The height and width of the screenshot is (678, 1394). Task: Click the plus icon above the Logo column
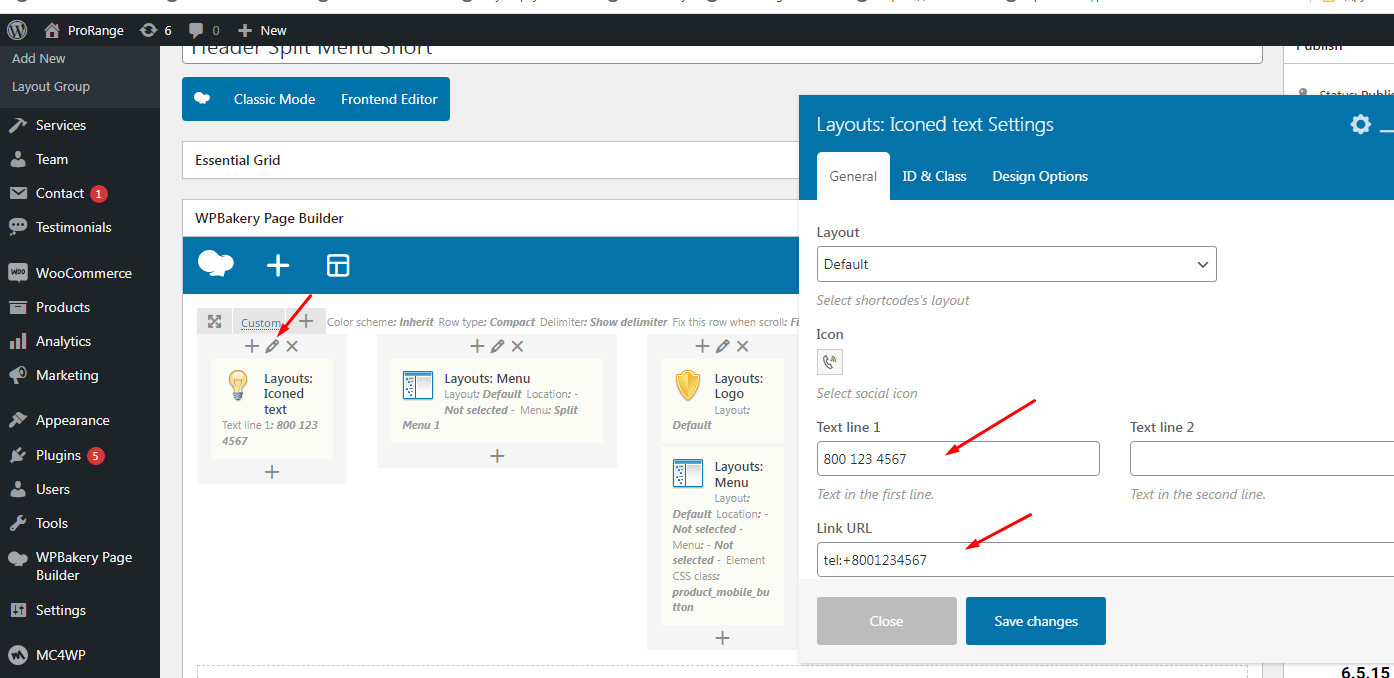702,346
